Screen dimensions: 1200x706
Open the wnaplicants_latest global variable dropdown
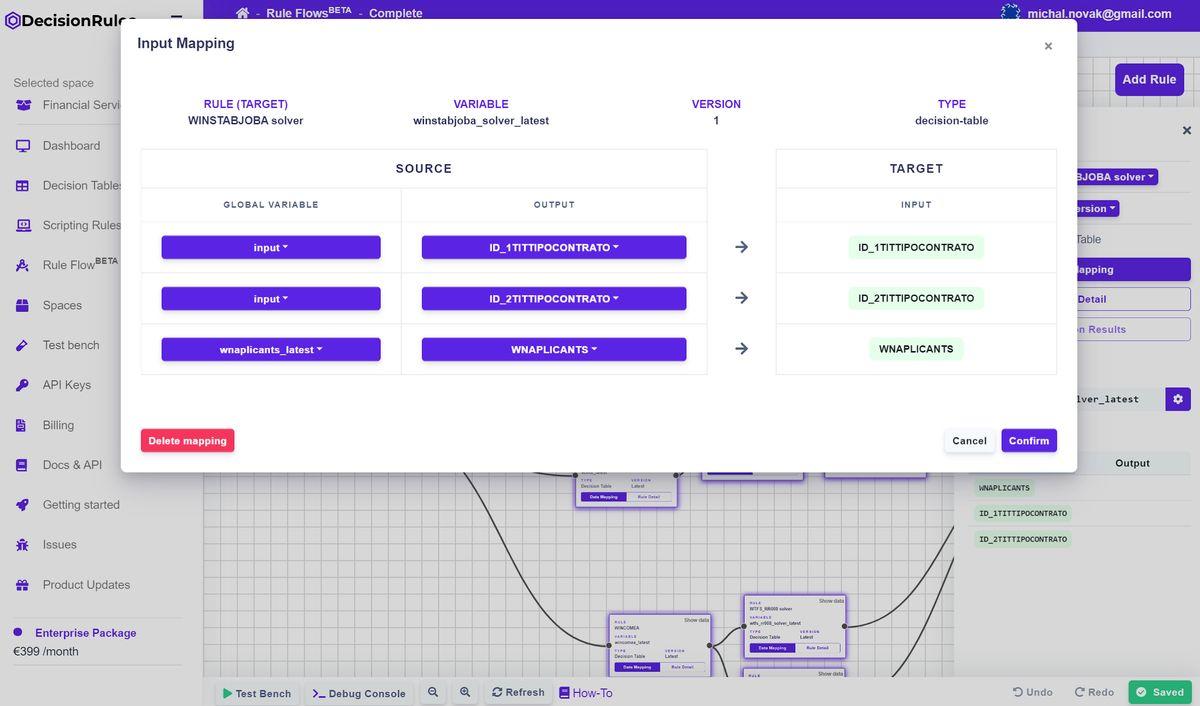click(x=271, y=349)
